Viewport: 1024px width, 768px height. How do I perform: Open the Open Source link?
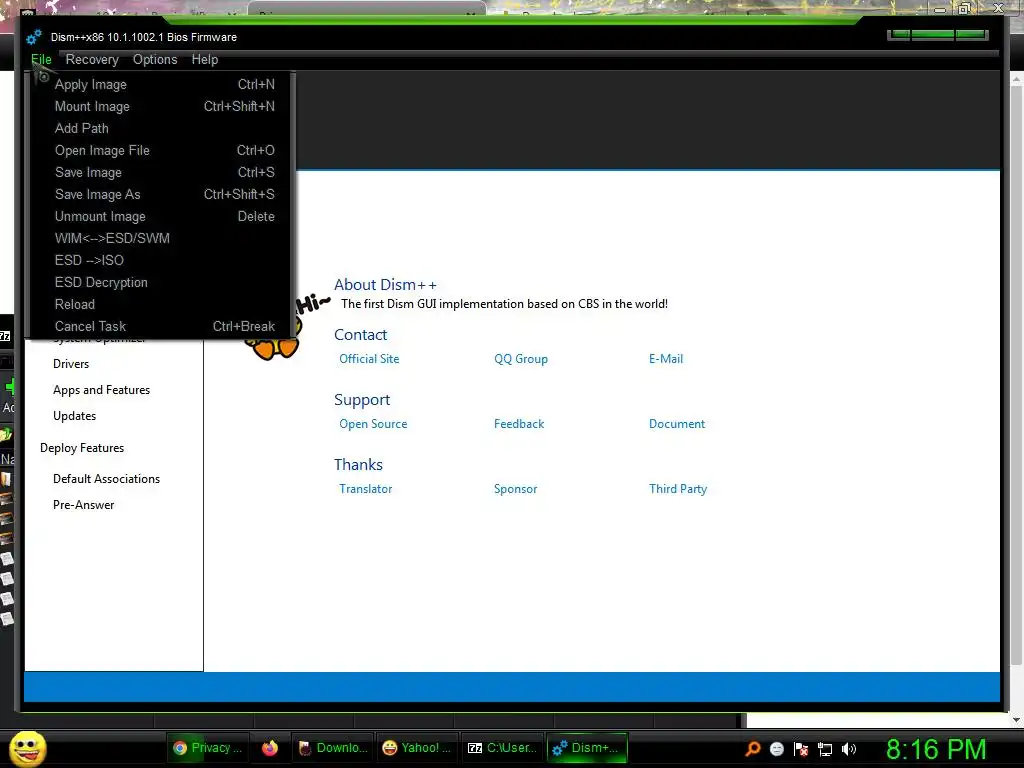point(373,424)
